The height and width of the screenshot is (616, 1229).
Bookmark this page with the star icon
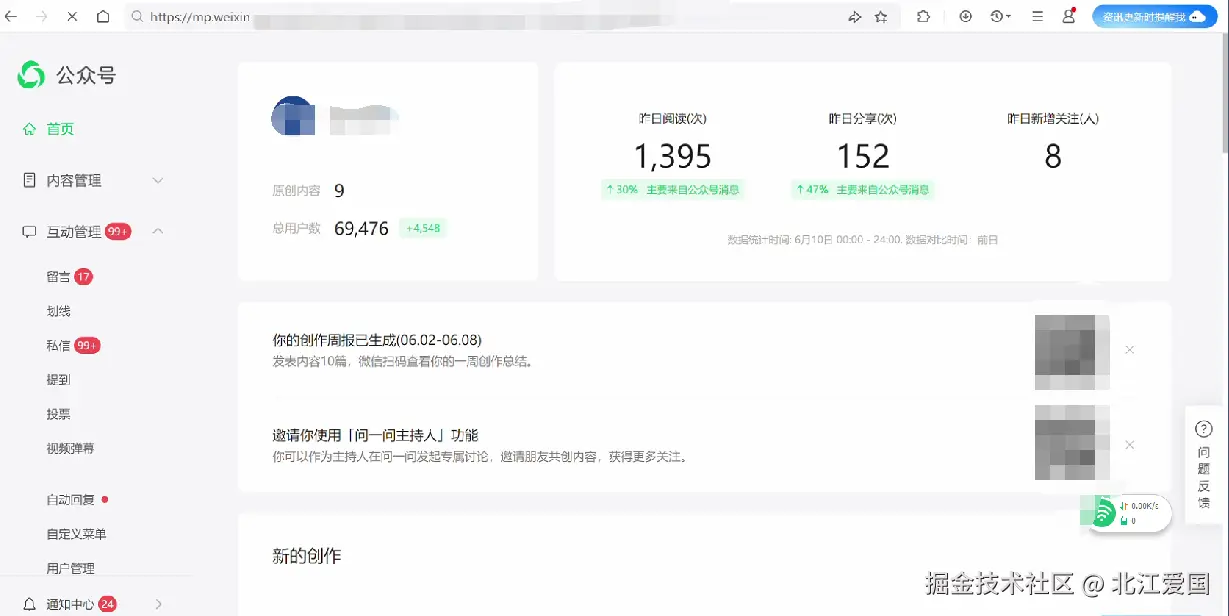pos(882,17)
